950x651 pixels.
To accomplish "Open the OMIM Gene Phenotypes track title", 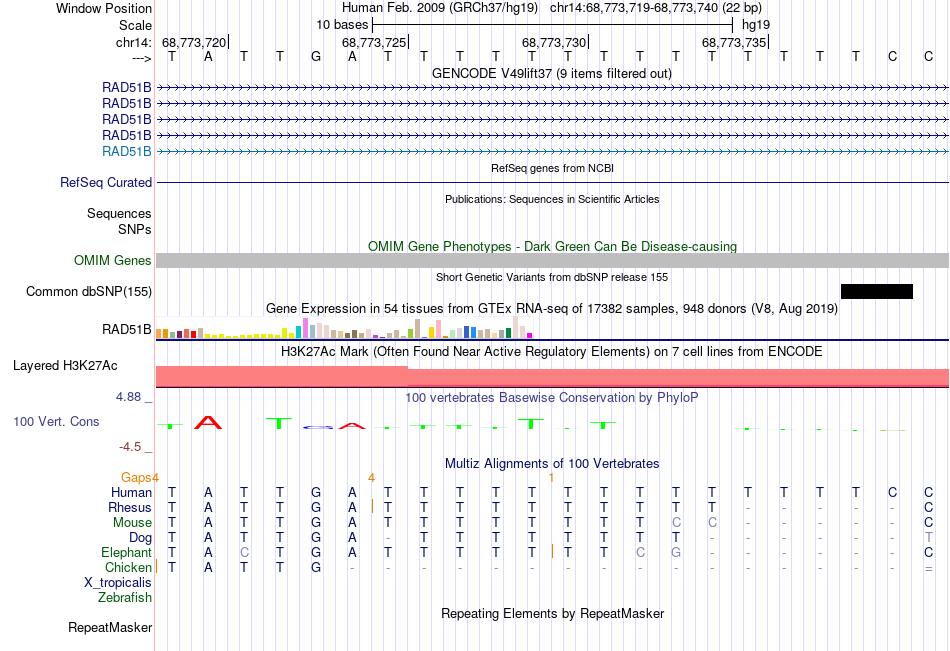I will pos(552,246).
